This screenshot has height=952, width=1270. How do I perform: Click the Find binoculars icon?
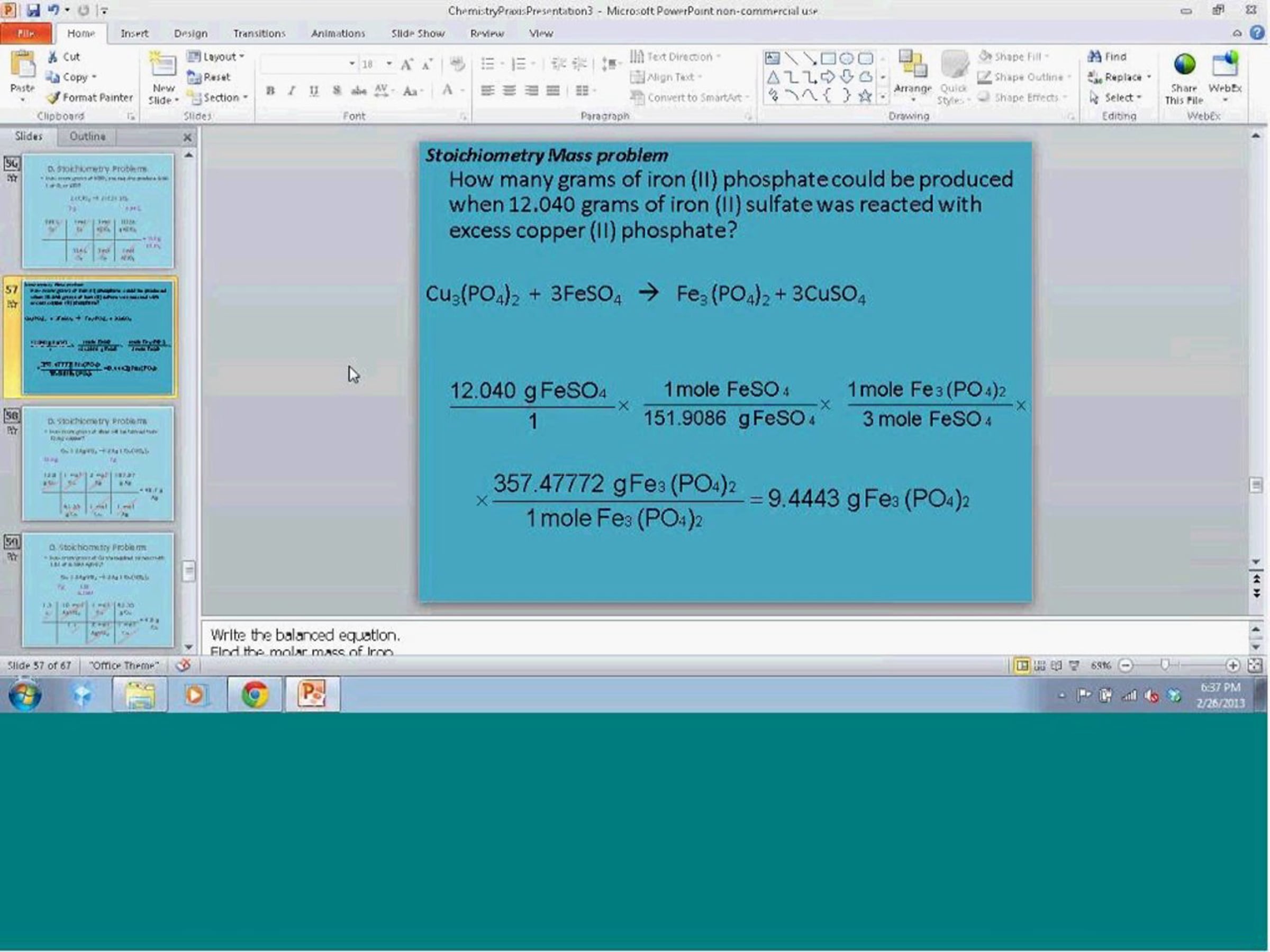point(1094,56)
